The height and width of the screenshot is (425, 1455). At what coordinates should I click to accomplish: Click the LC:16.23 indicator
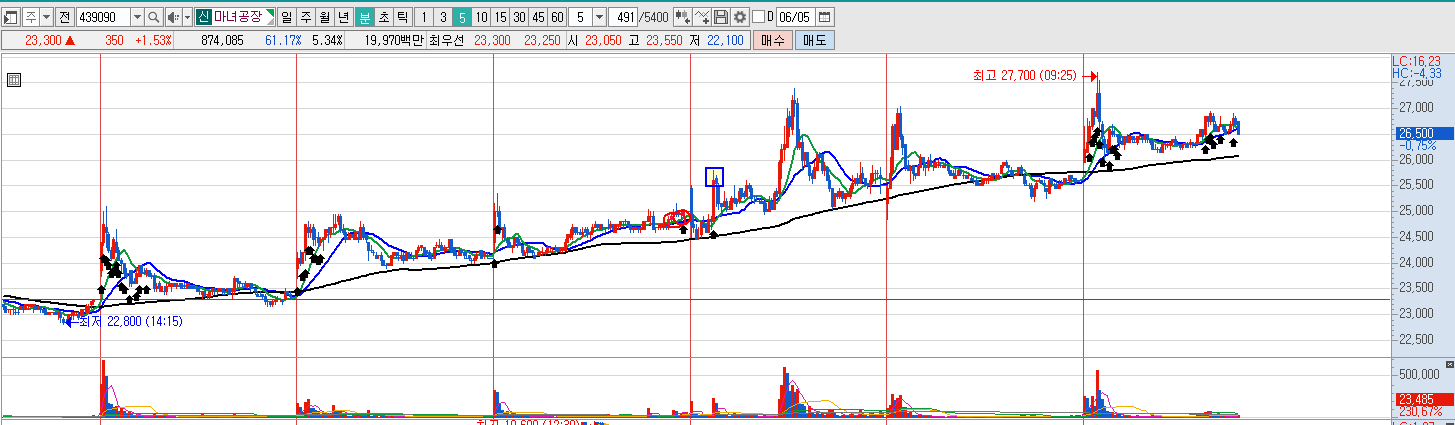[1416, 61]
